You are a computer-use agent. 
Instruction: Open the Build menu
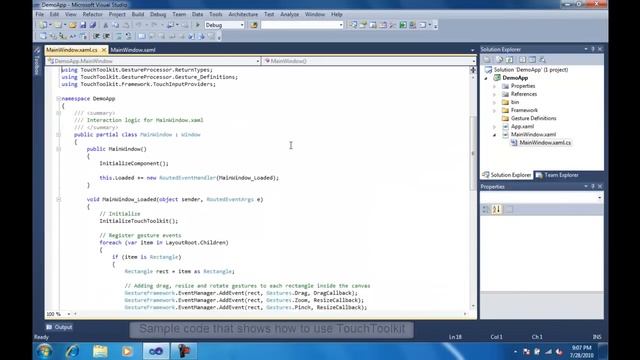click(138, 14)
